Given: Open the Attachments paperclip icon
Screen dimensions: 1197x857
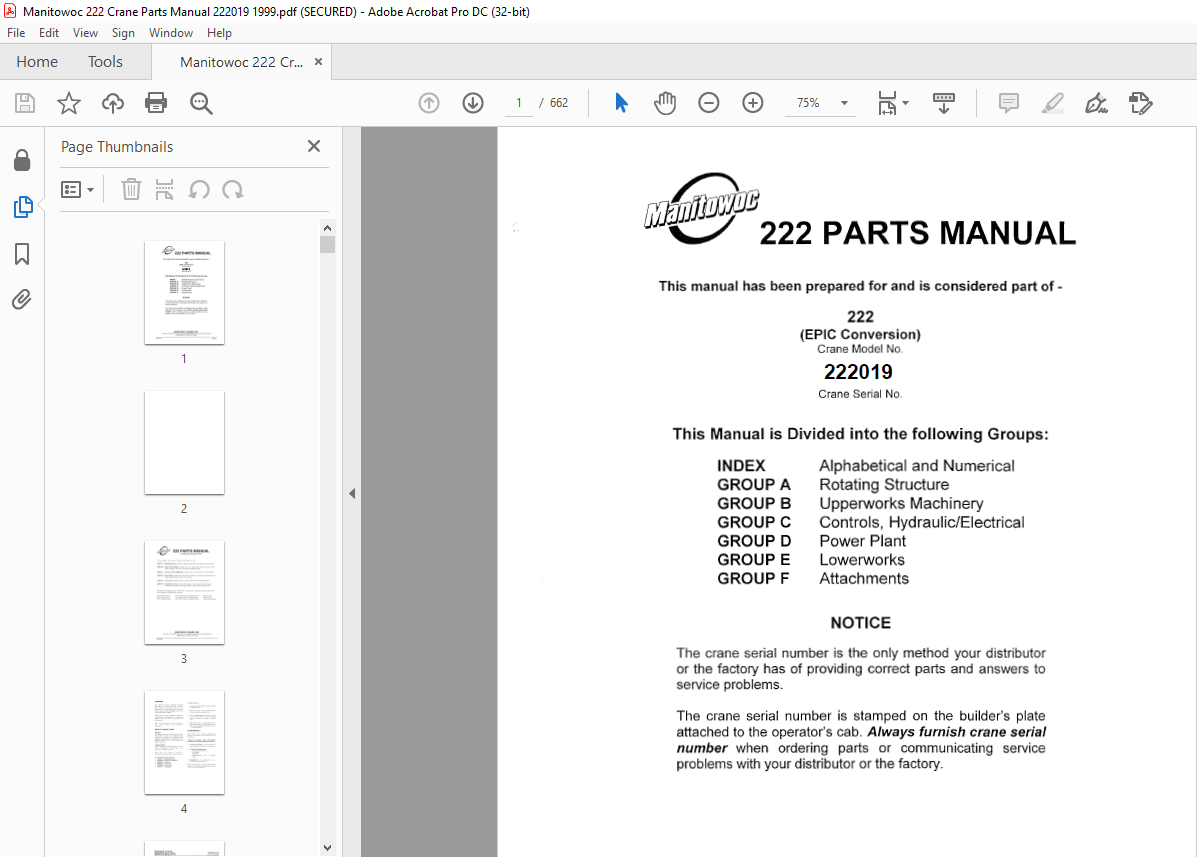Looking at the screenshot, I should click(22, 299).
